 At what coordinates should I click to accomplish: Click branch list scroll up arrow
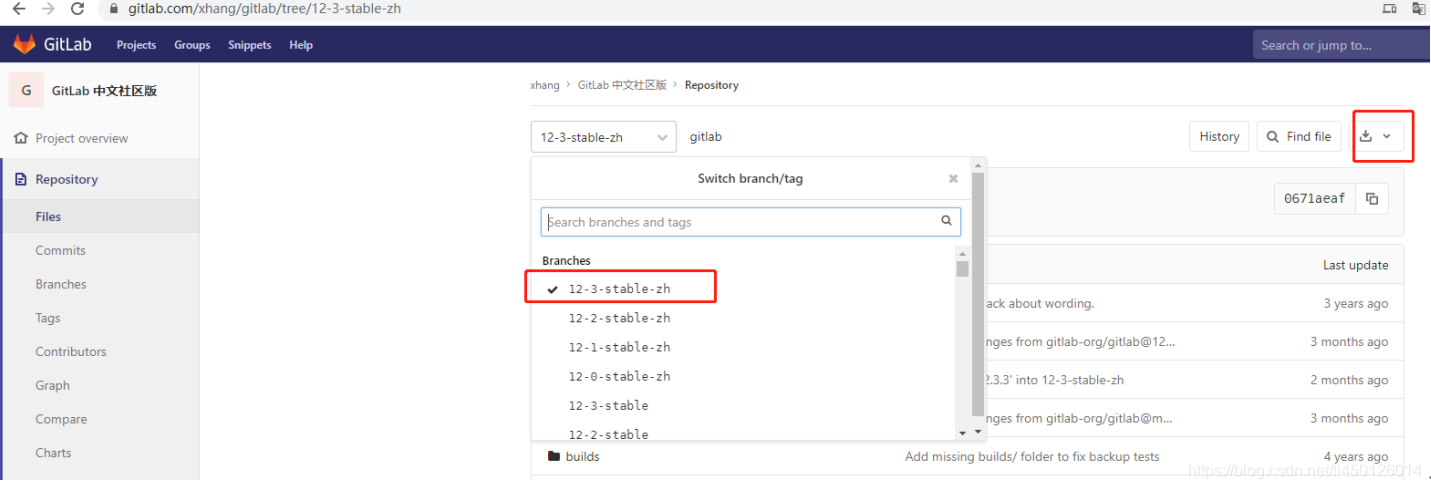[x=963, y=253]
